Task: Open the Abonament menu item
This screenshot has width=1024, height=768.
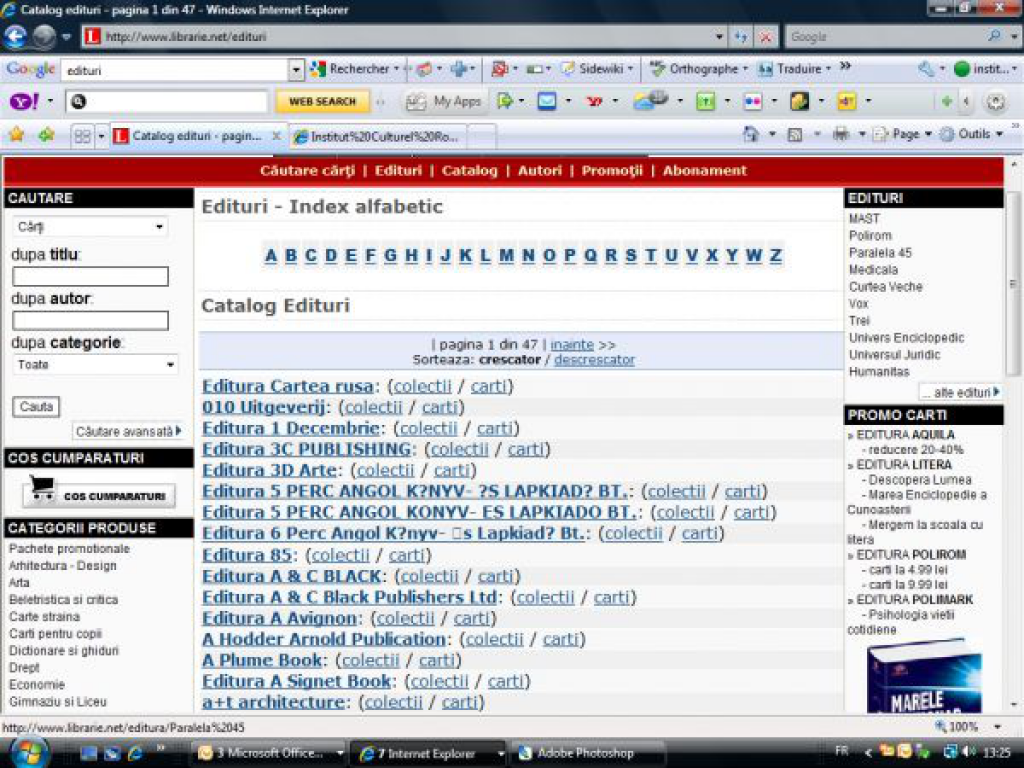Action: [705, 171]
